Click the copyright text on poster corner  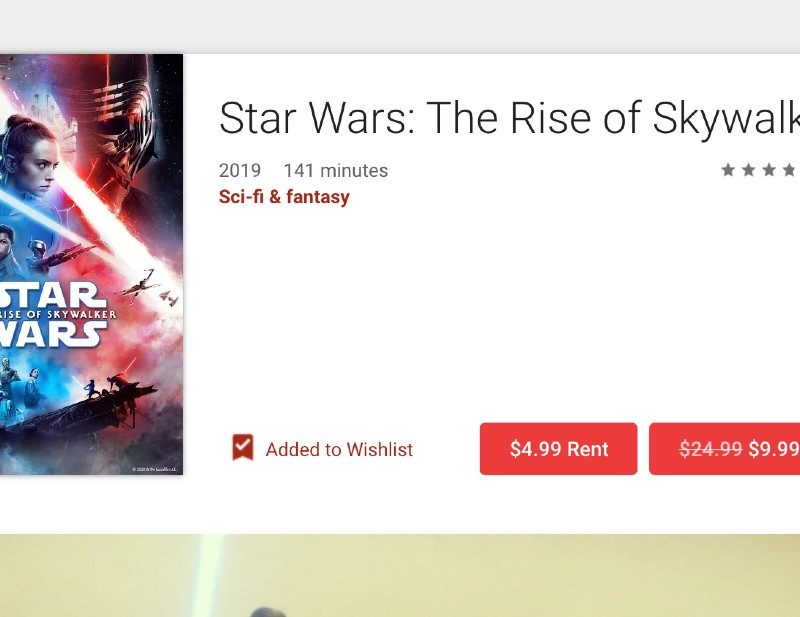pos(155,468)
